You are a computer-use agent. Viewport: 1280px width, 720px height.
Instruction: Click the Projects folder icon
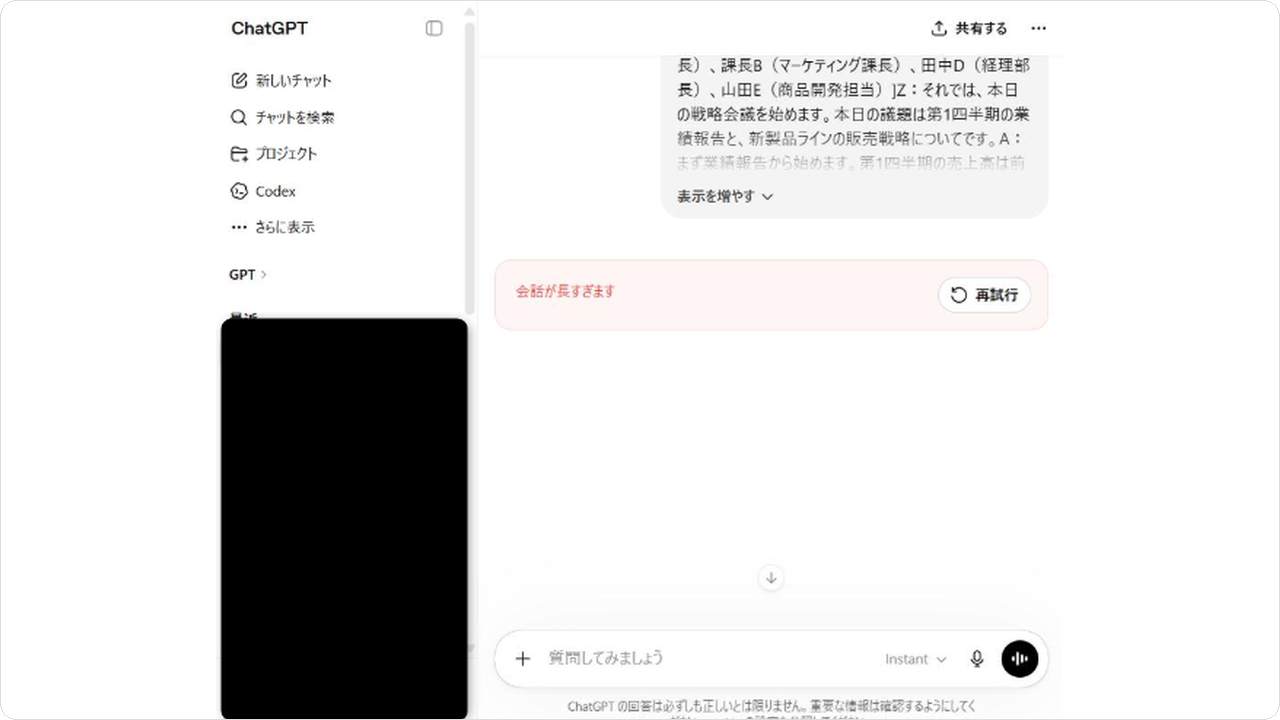(x=239, y=154)
